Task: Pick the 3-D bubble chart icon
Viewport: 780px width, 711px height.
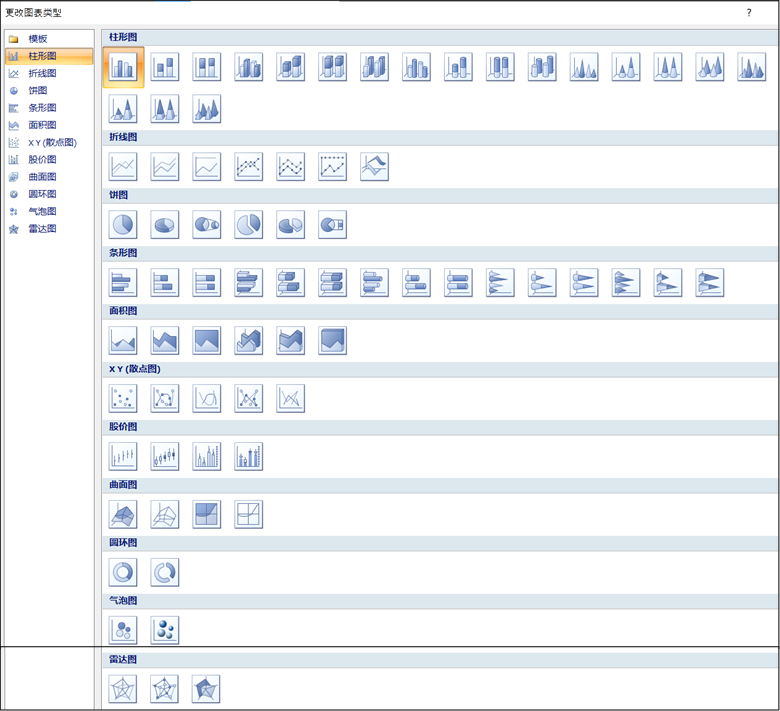Action: (x=165, y=630)
